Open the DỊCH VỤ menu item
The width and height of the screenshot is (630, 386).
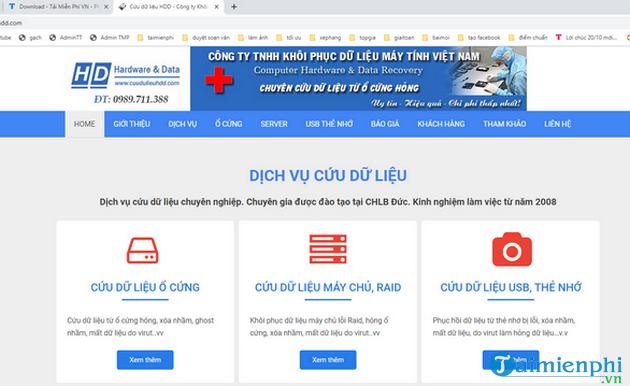183,124
